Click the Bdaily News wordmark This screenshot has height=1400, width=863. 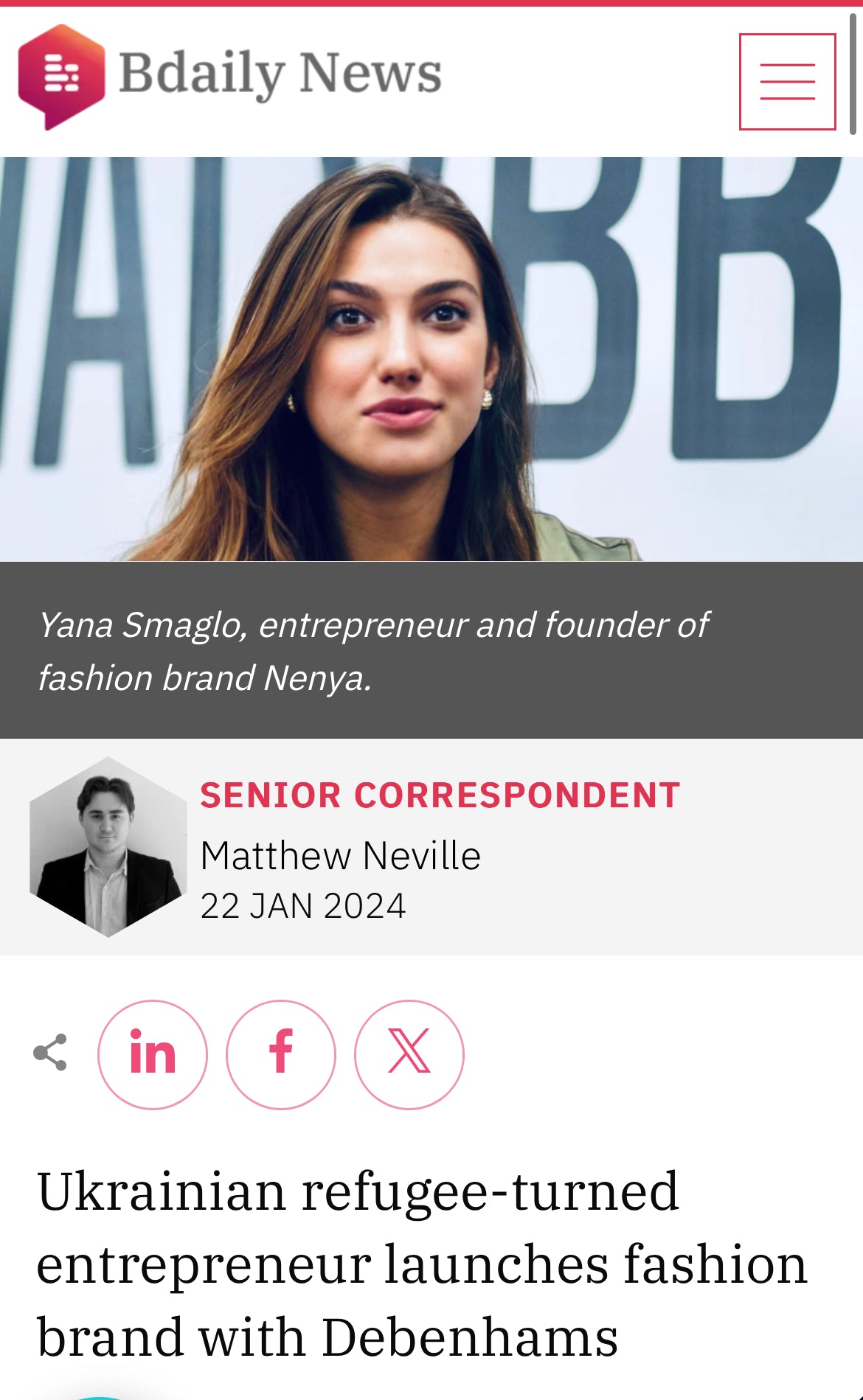280,72
